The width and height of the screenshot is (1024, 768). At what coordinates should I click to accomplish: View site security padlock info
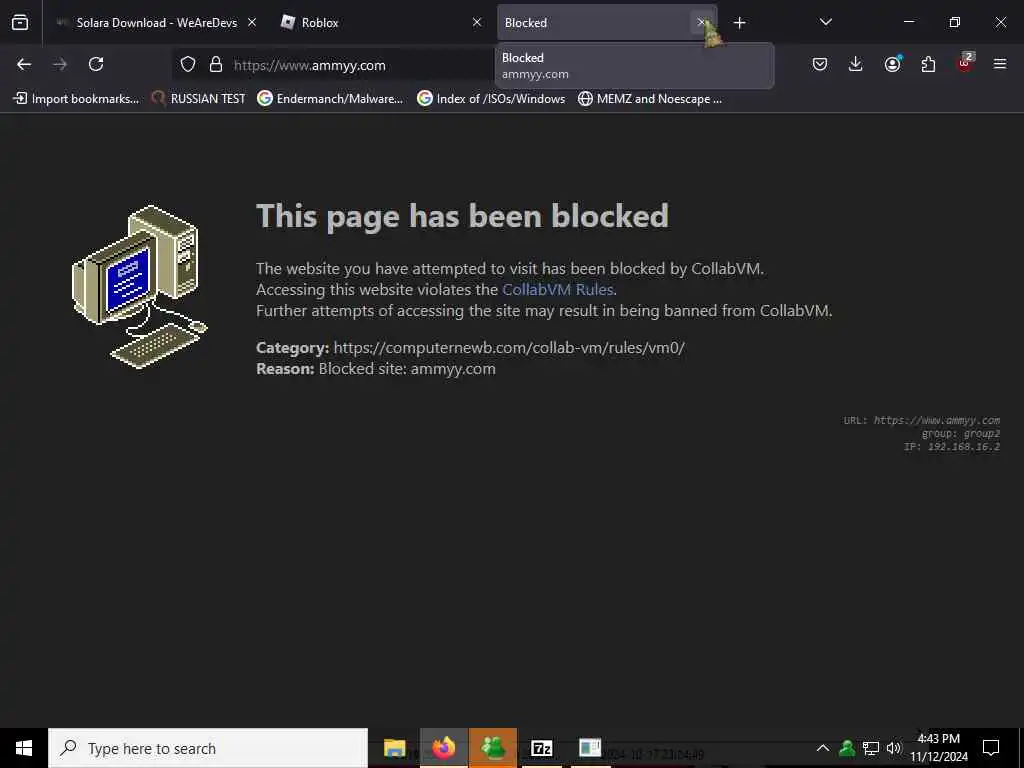click(x=216, y=65)
